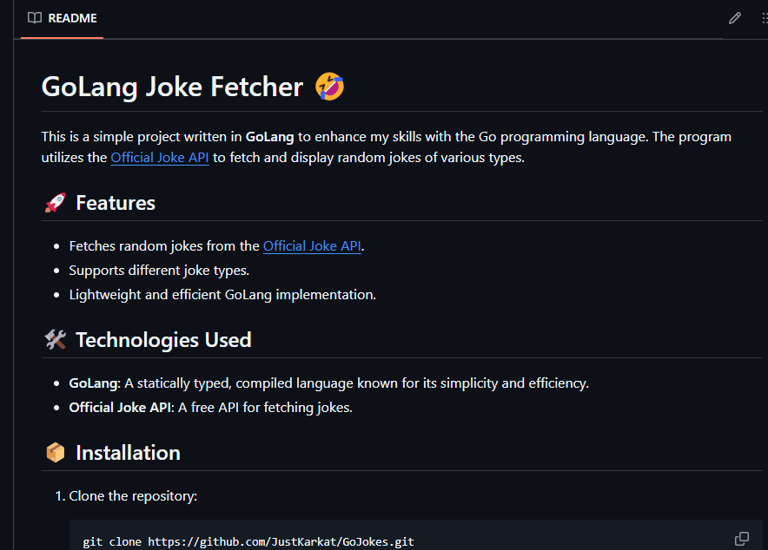Viewport: 768px width, 550px height.
Task: Click the bold Official Joke API bullet
Action: [x=120, y=407]
